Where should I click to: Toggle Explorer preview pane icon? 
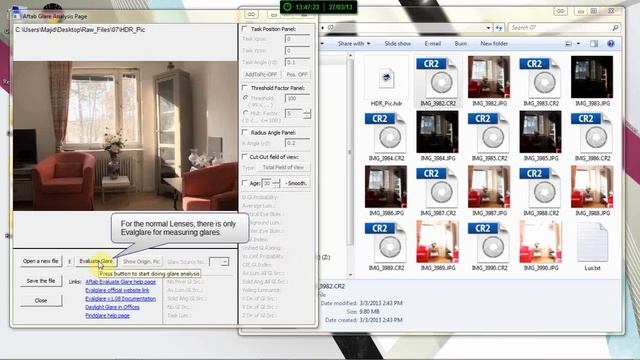click(x=594, y=44)
